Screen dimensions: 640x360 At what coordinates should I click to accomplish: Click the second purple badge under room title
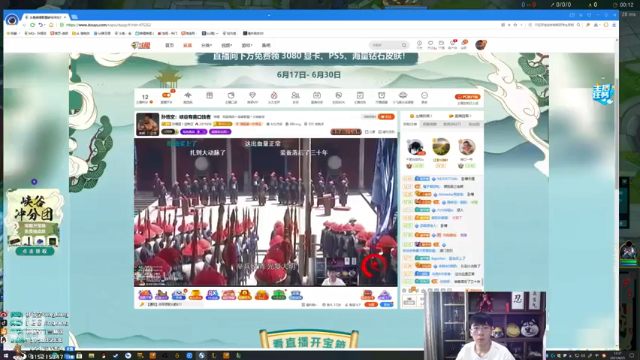(x=220, y=132)
